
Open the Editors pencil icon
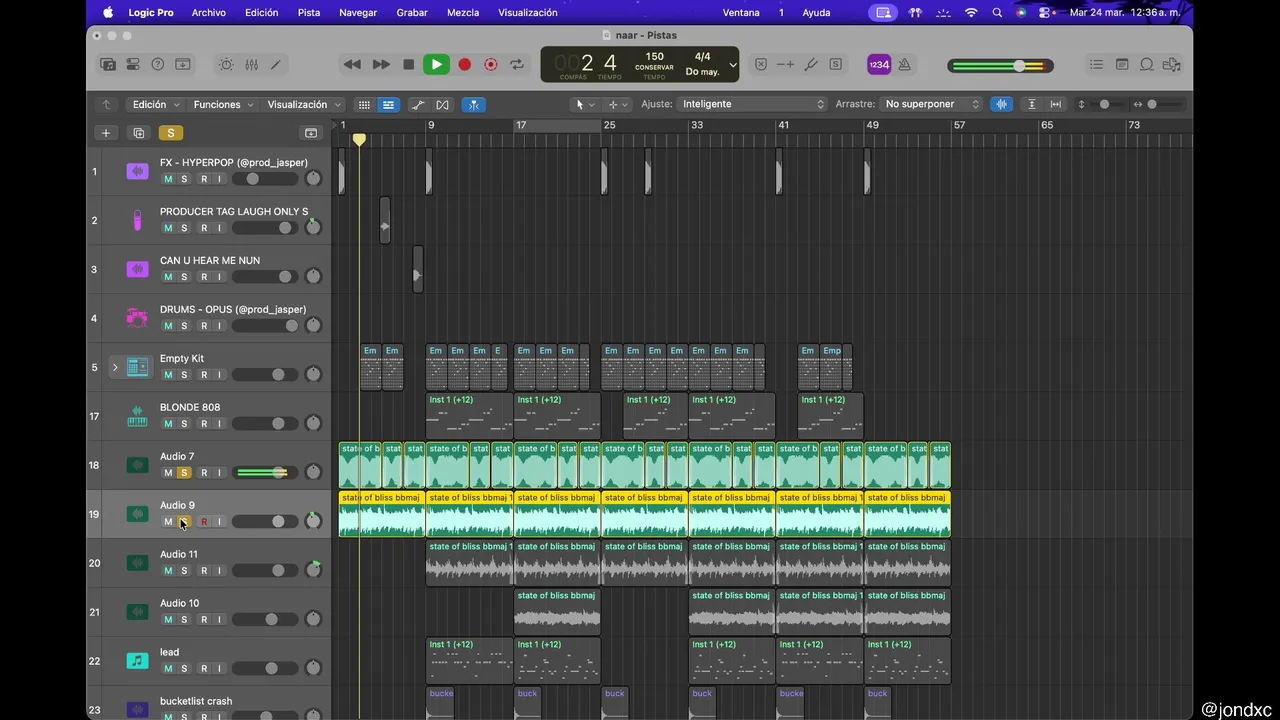tap(276, 64)
